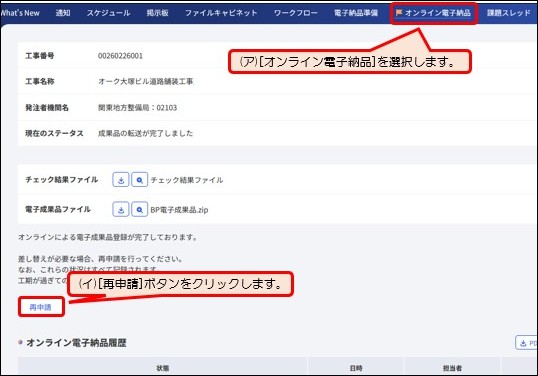Preview the チェック結果ファイル with magnifier icon
Image resolution: width=538 pixels, height=376 pixels.
pyautogui.click(x=140, y=180)
